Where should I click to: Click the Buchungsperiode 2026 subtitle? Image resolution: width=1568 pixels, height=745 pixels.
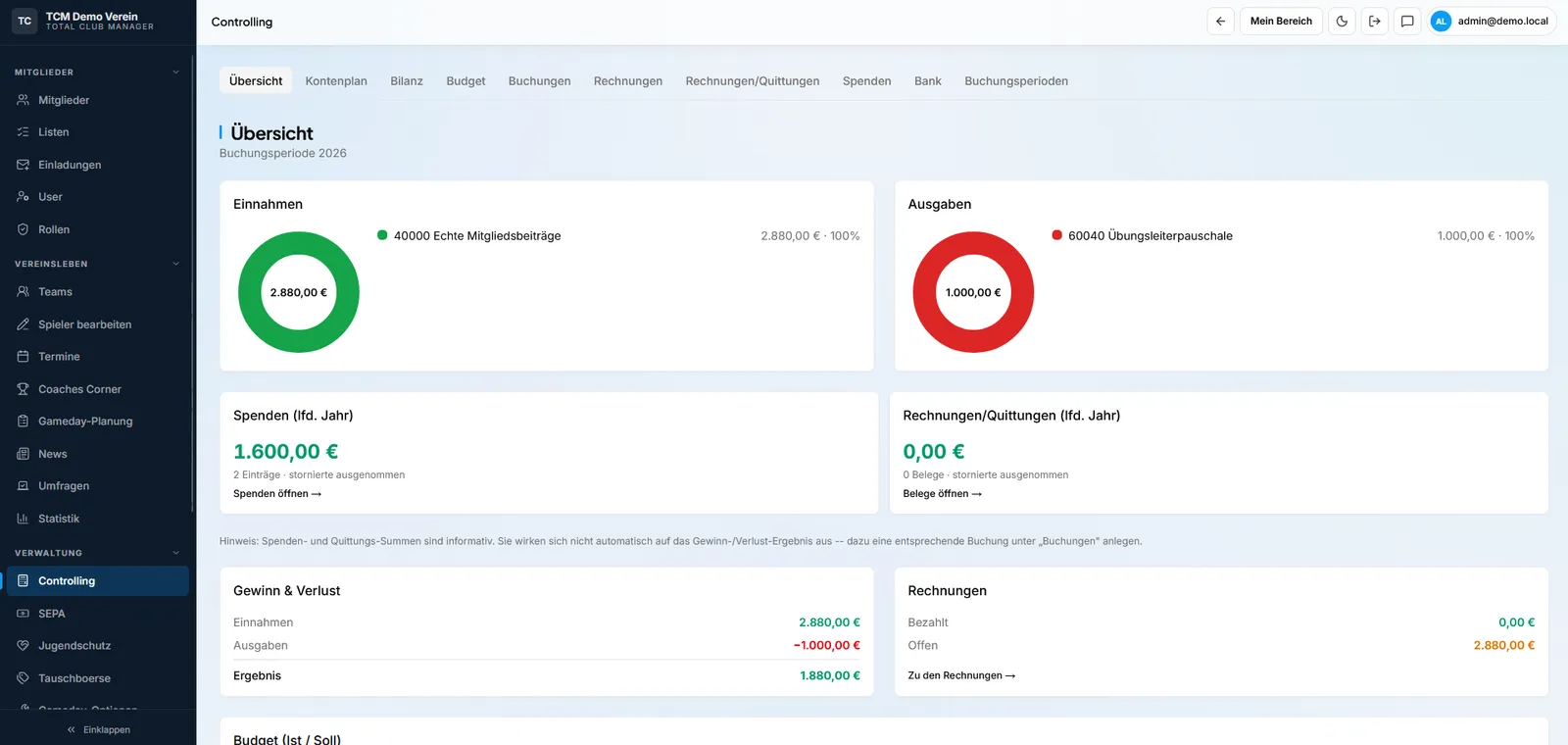pyautogui.click(x=283, y=153)
